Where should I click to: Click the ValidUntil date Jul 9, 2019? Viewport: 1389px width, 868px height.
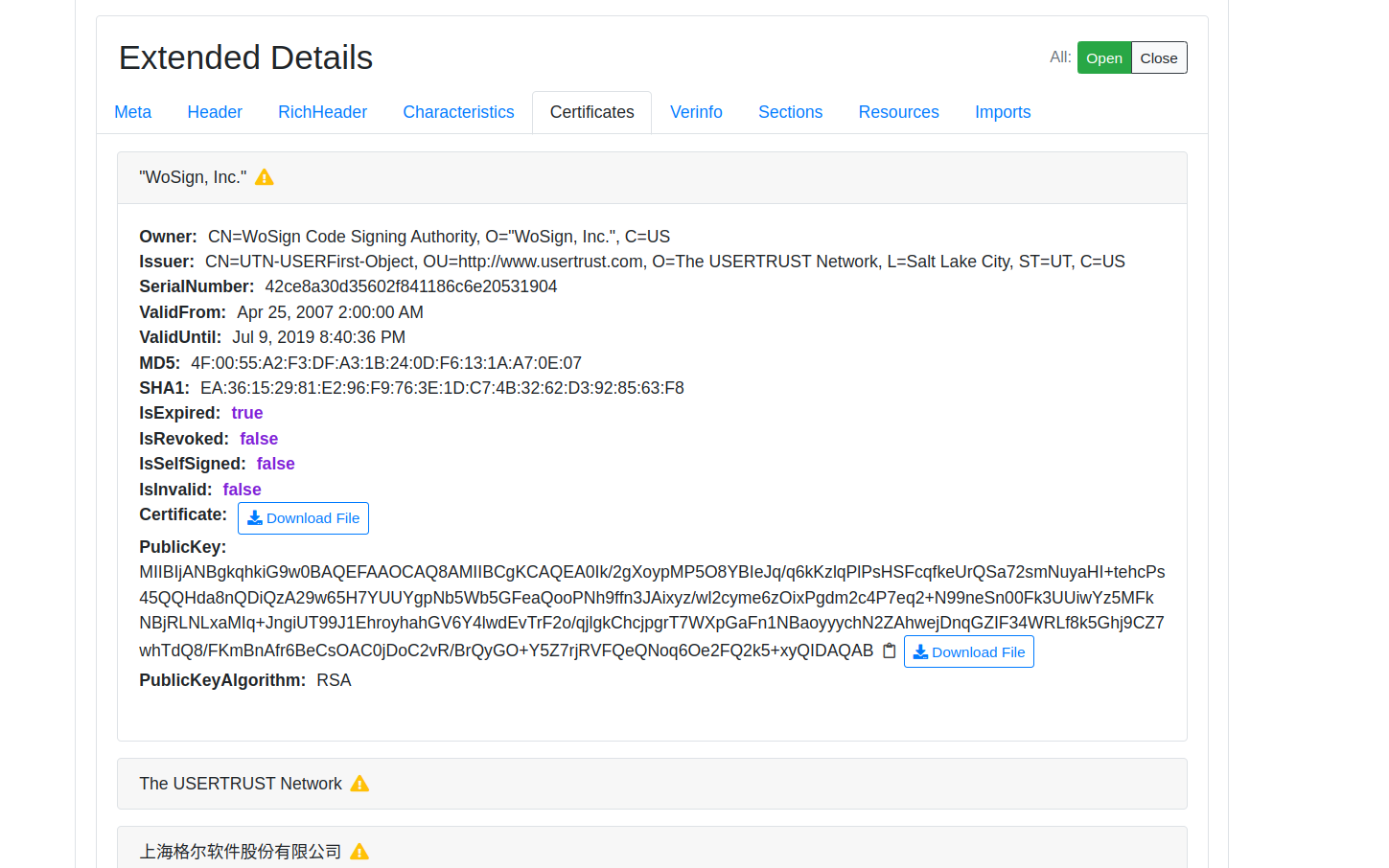point(319,337)
